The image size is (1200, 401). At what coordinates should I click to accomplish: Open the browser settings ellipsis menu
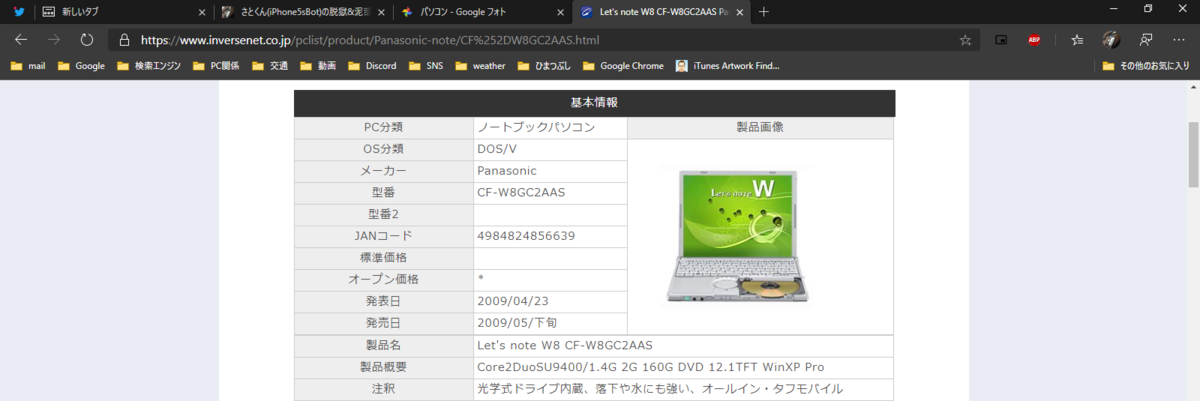[1178, 41]
